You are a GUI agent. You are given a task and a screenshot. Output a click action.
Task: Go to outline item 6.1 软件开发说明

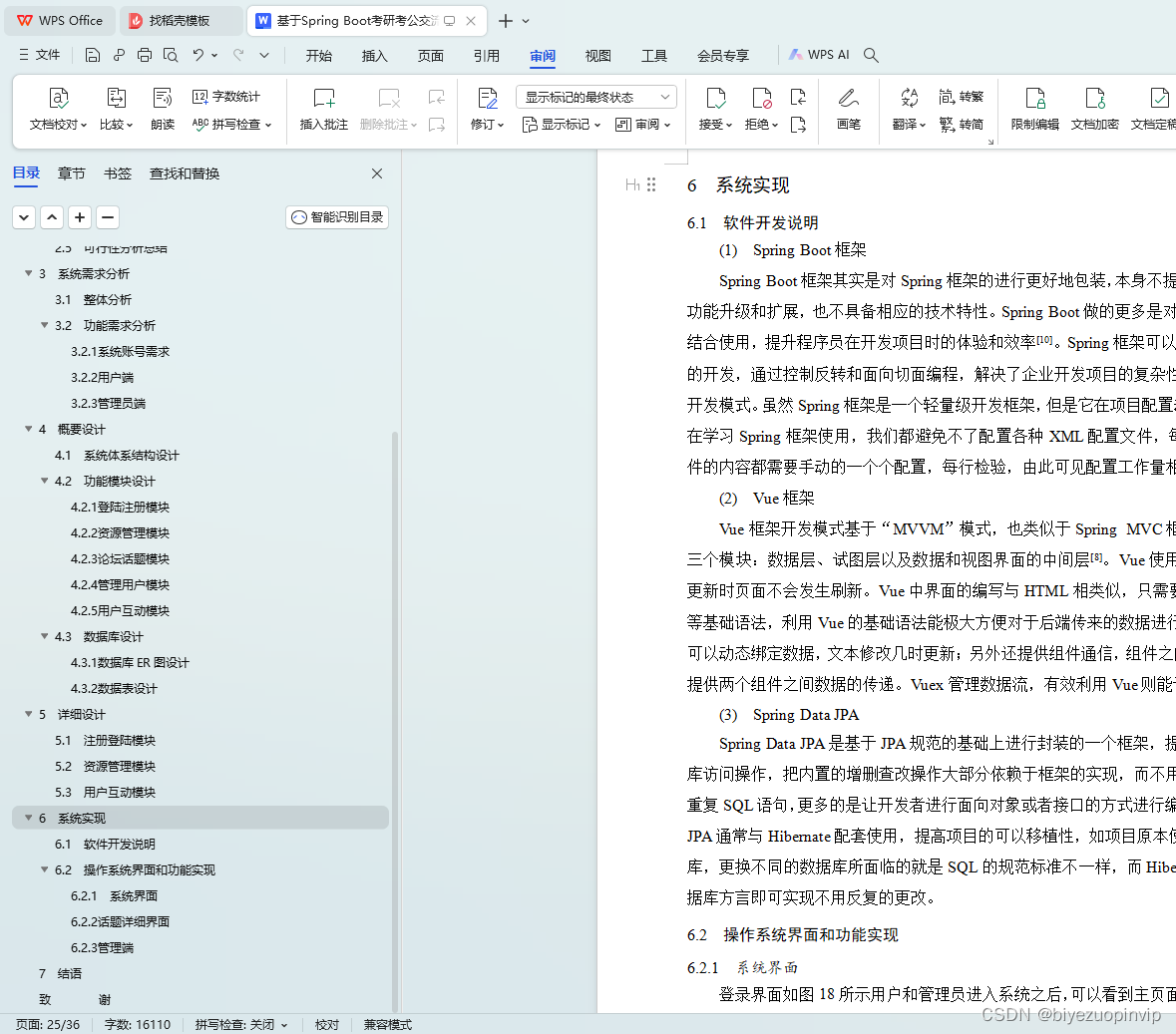click(105, 844)
